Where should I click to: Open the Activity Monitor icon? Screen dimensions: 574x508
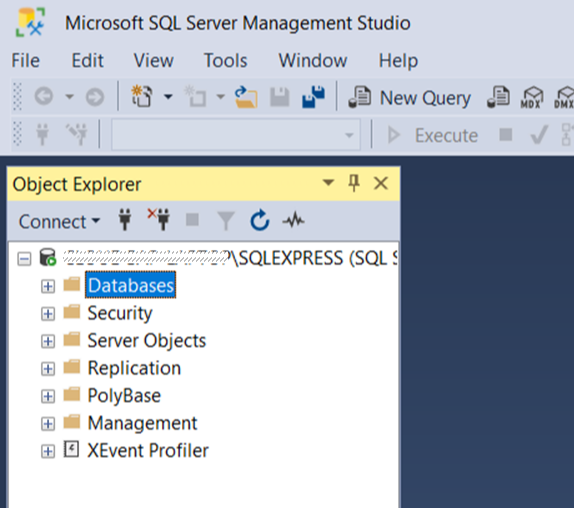point(293,220)
